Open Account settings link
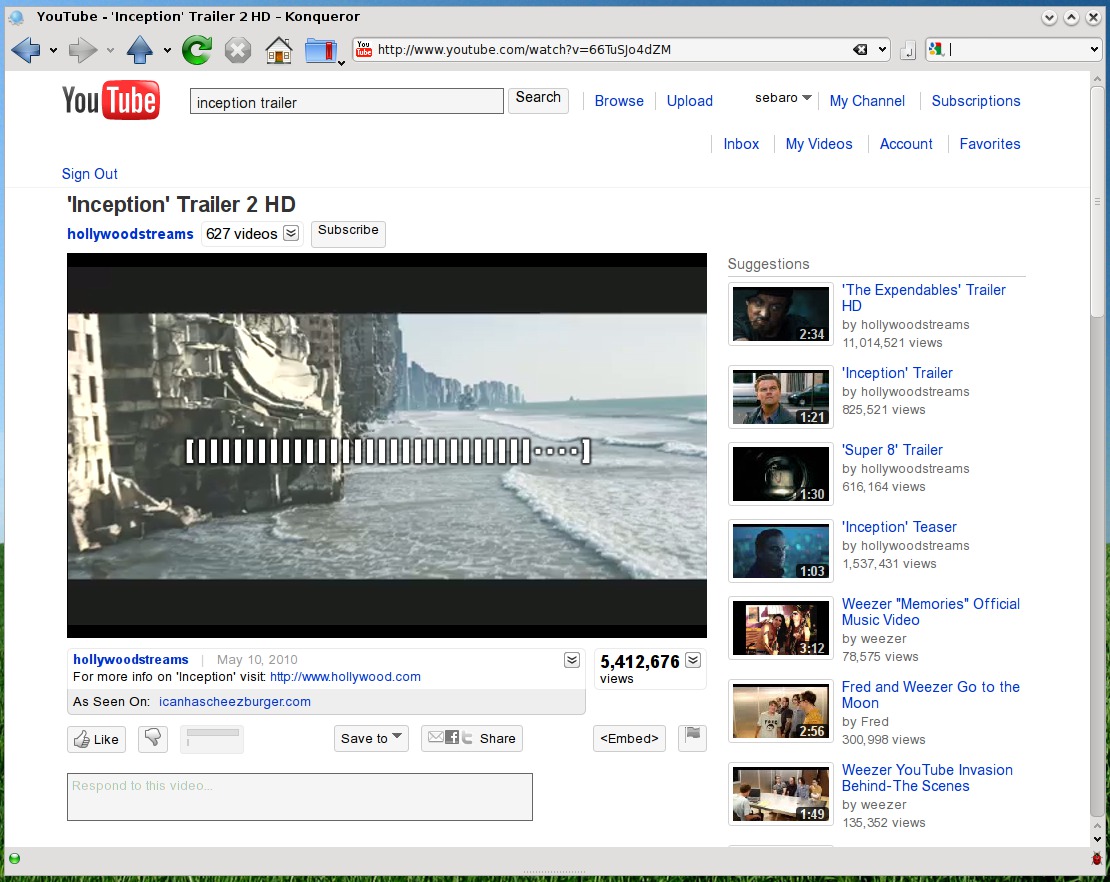The height and width of the screenshot is (882, 1110). click(x=906, y=144)
